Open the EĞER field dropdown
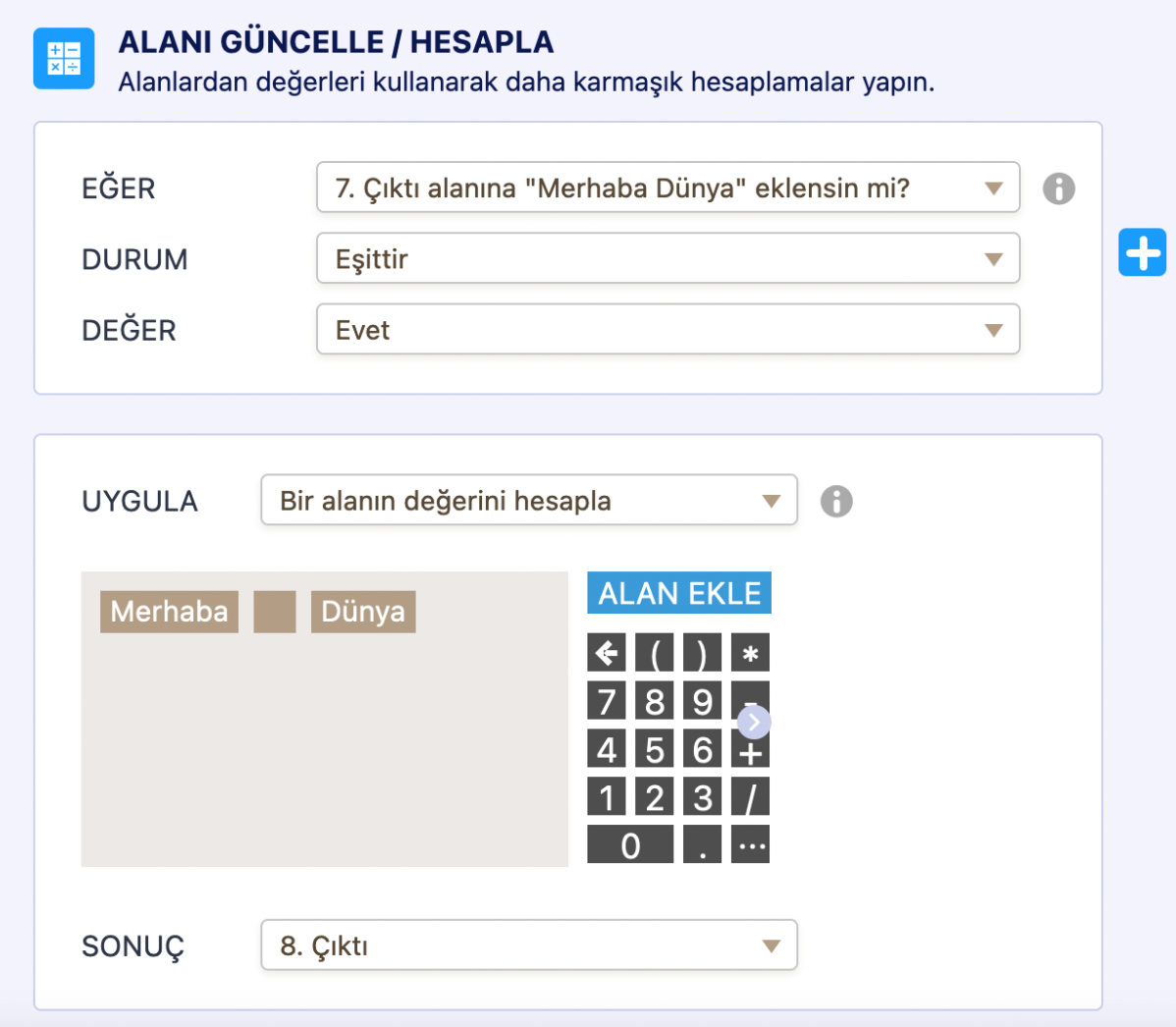 pyautogui.click(x=668, y=189)
